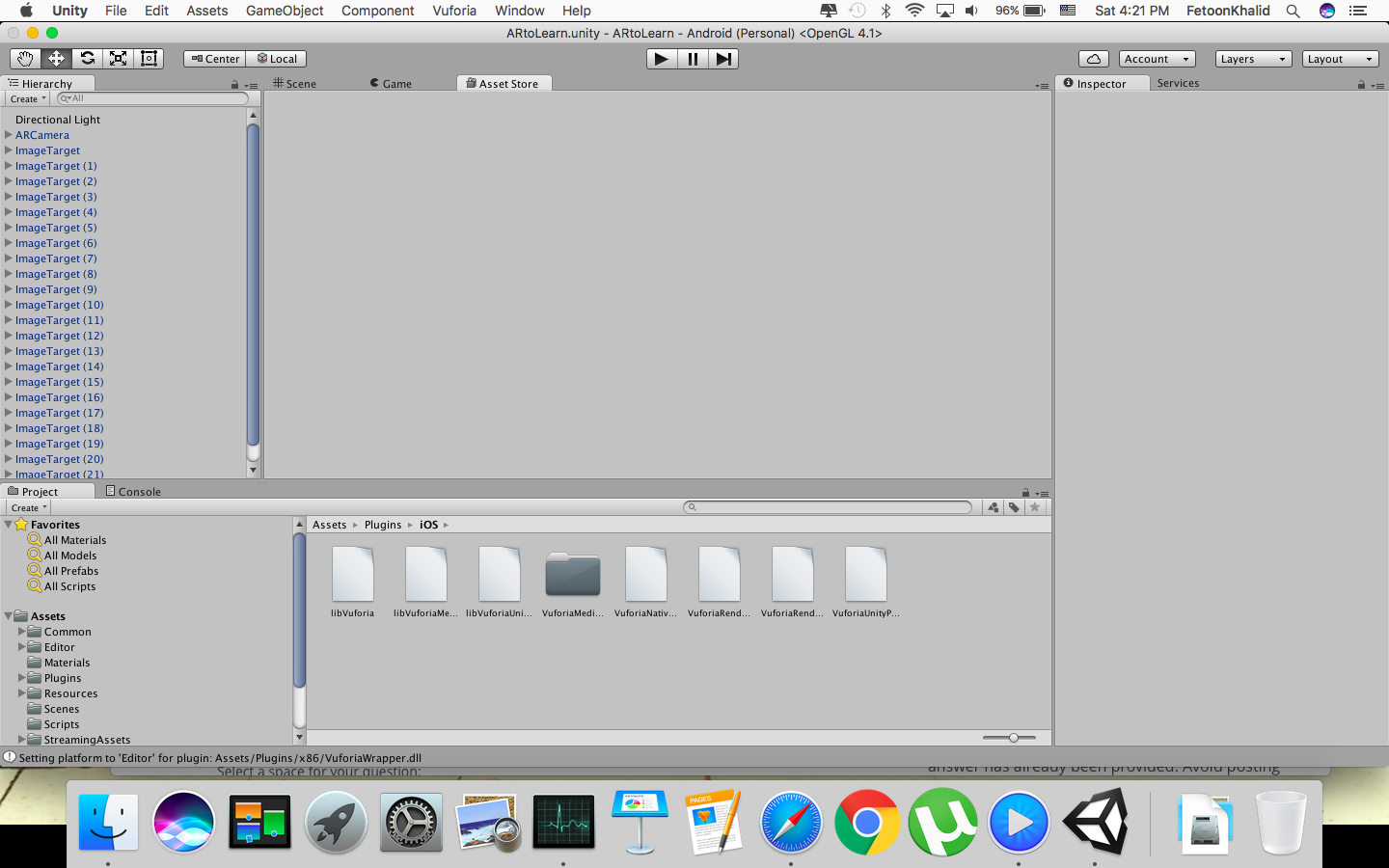Switch to the Console tab
The width and height of the screenshot is (1389, 868).
pyautogui.click(x=133, y=492)
